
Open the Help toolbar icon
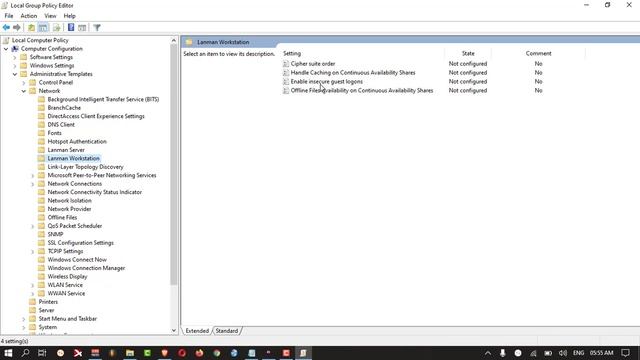71,28
